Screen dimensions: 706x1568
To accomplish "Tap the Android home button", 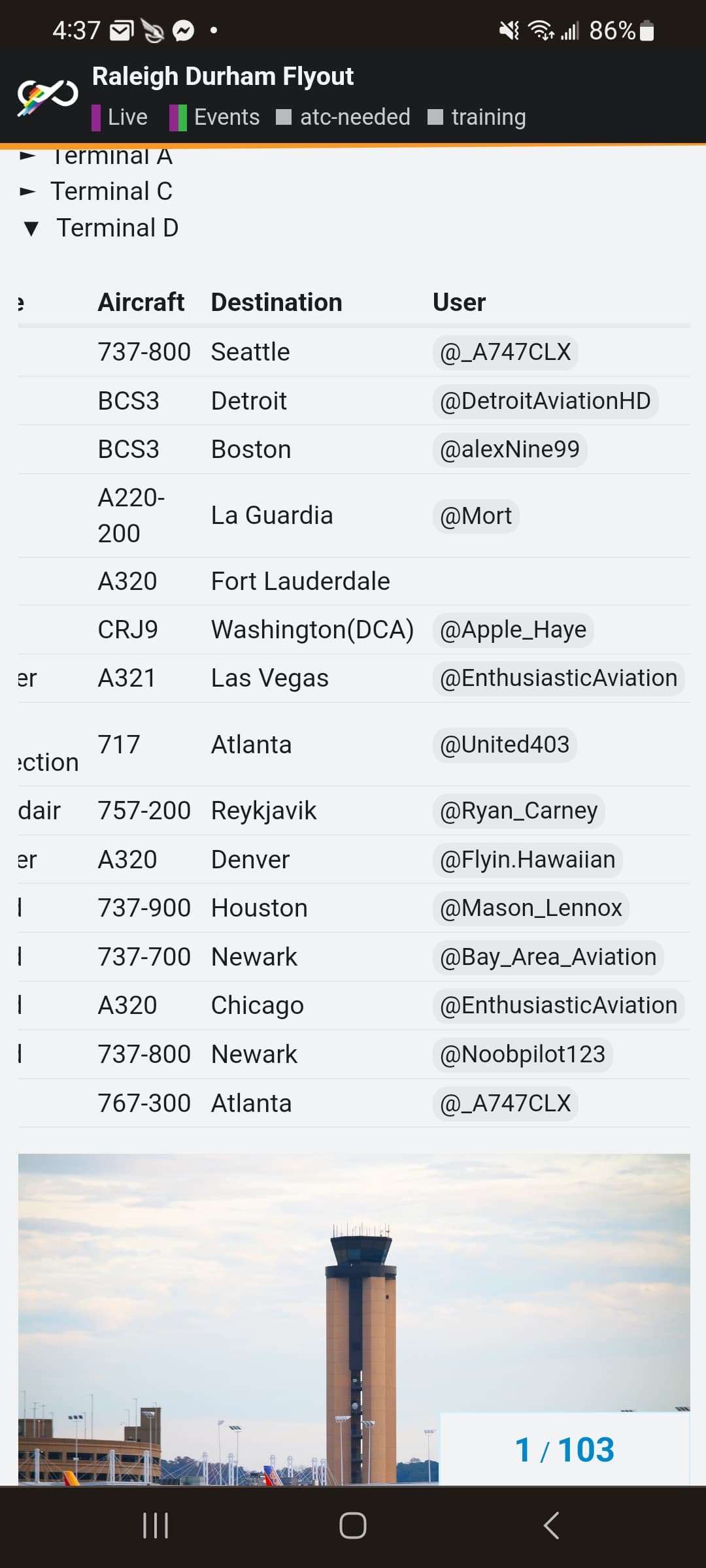I will pyautogui.click(x=353, y=1526).
